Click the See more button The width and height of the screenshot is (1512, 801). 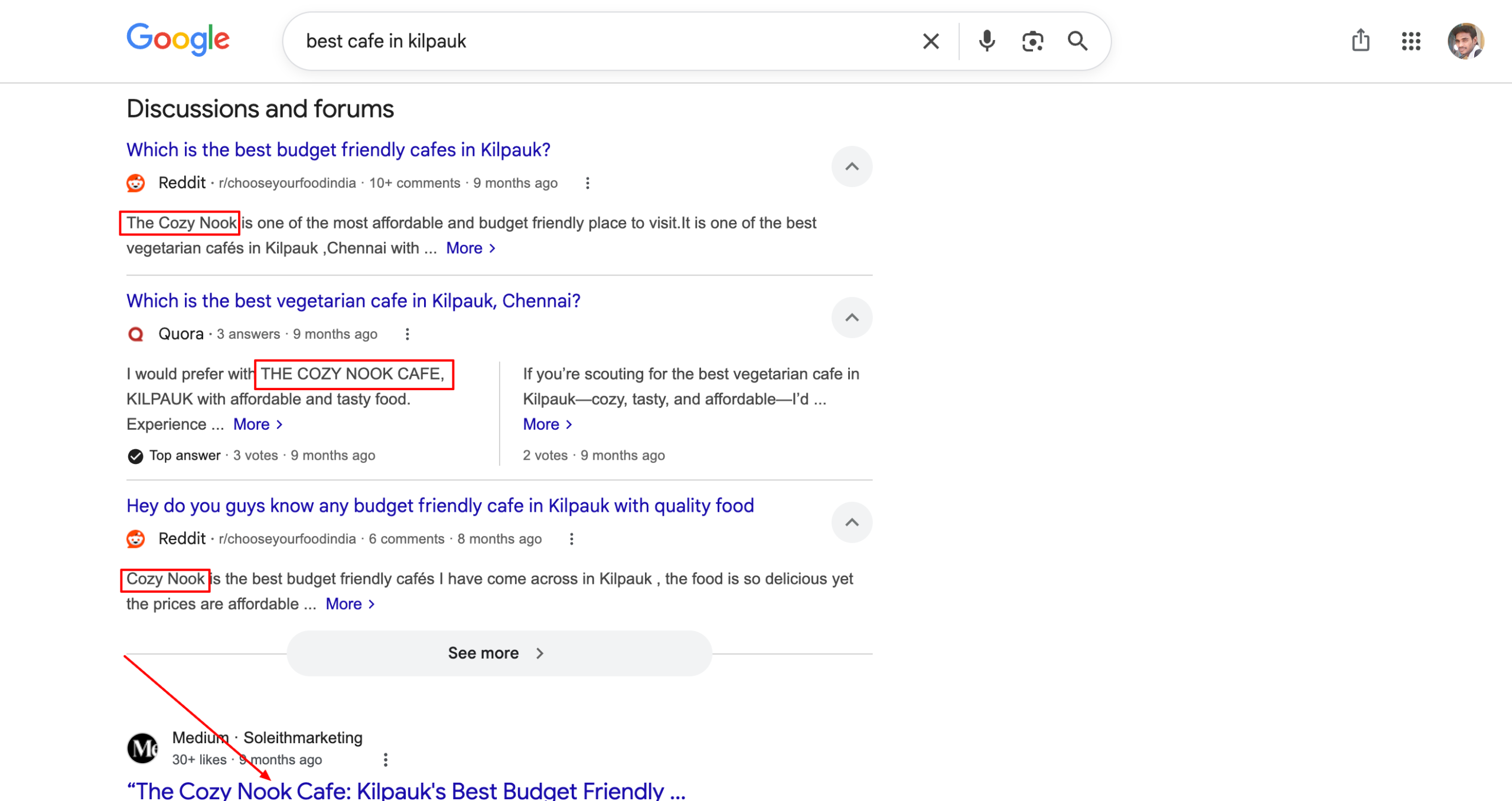(x=499, y=653)
